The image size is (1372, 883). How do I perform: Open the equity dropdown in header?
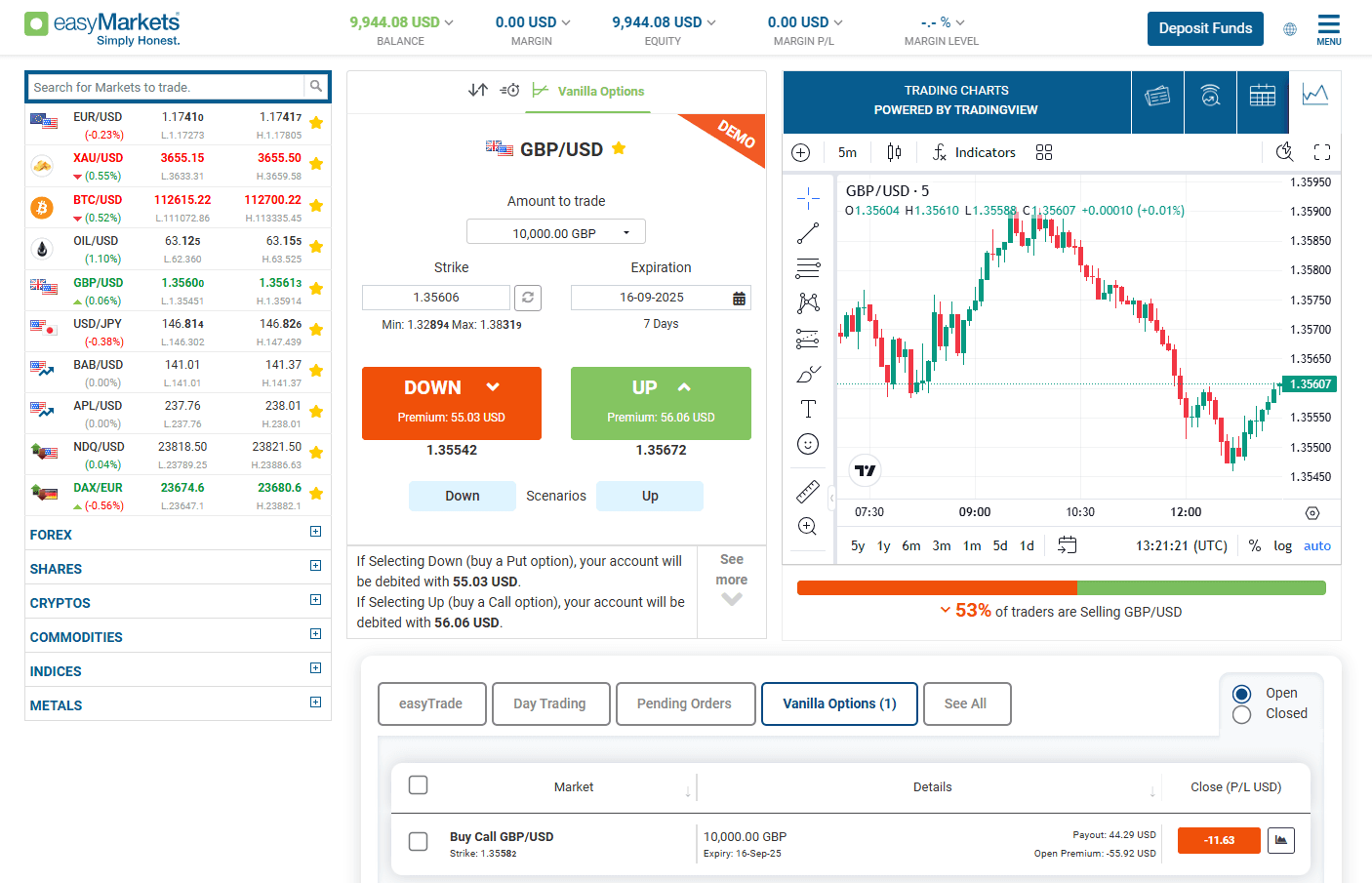[x=711, y=22]
